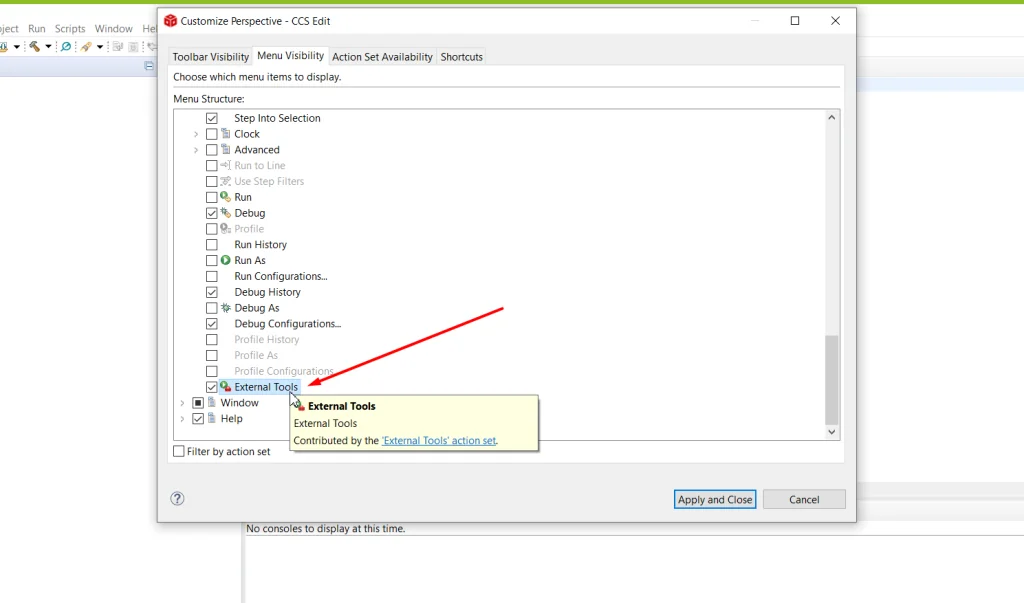This screenshot has height=603, width=1024.
Task: Check the Run History checkbox
Action: (x=212, y=244)
